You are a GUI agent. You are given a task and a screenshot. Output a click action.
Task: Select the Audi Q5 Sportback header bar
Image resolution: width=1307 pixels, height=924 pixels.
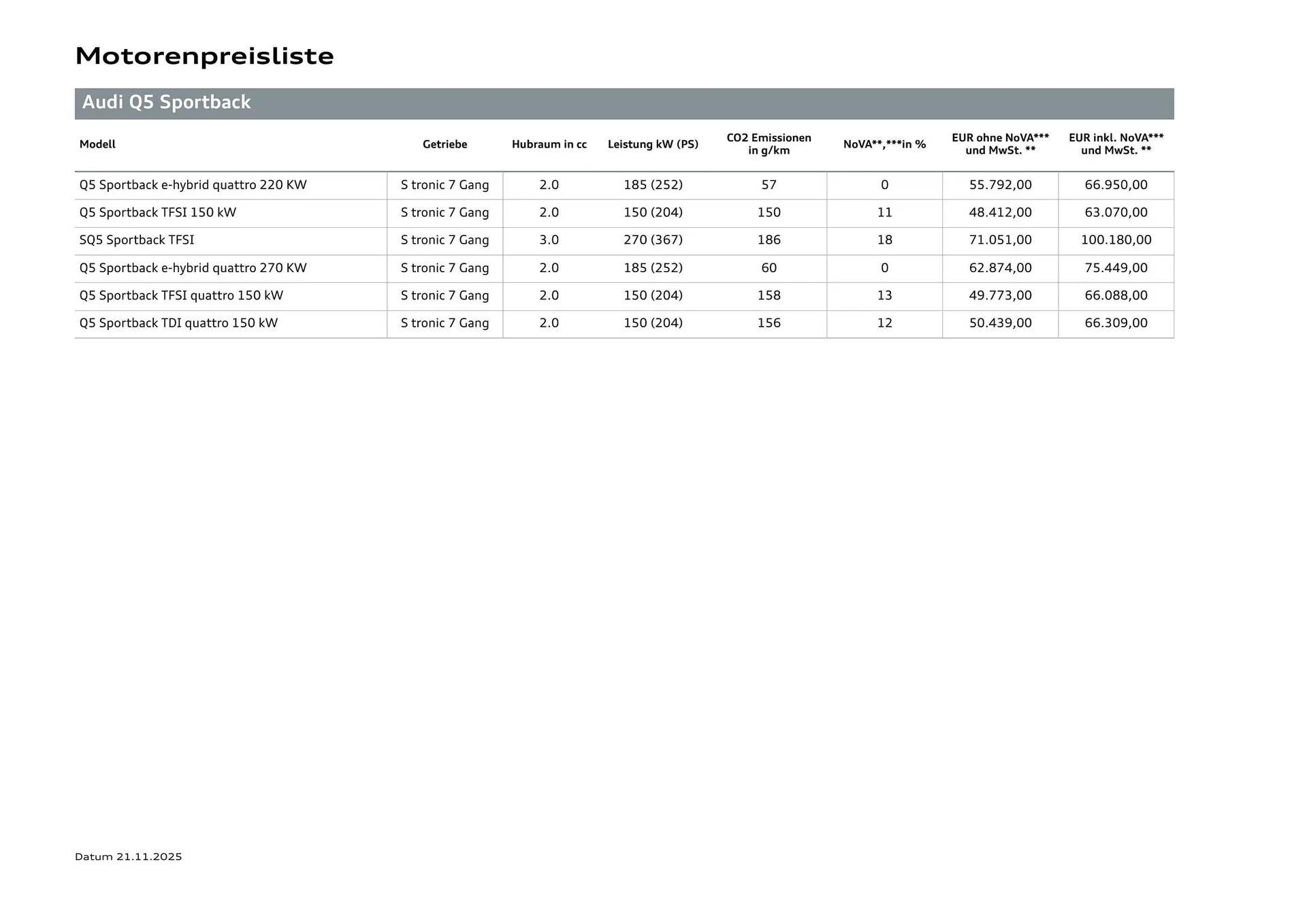624,103
